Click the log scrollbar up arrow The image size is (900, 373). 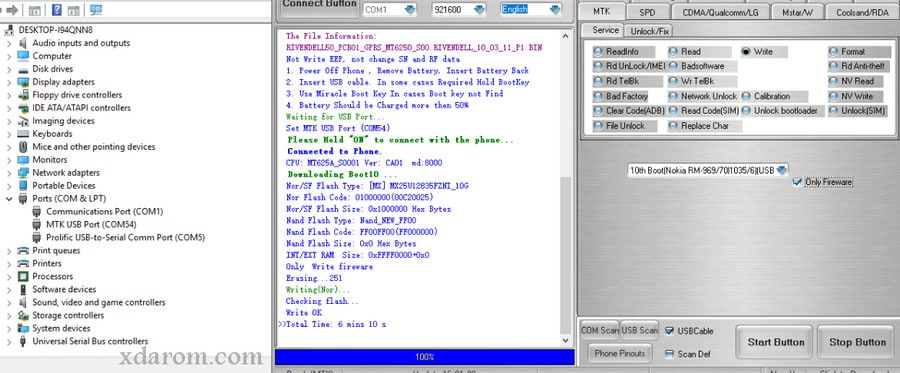566,36
